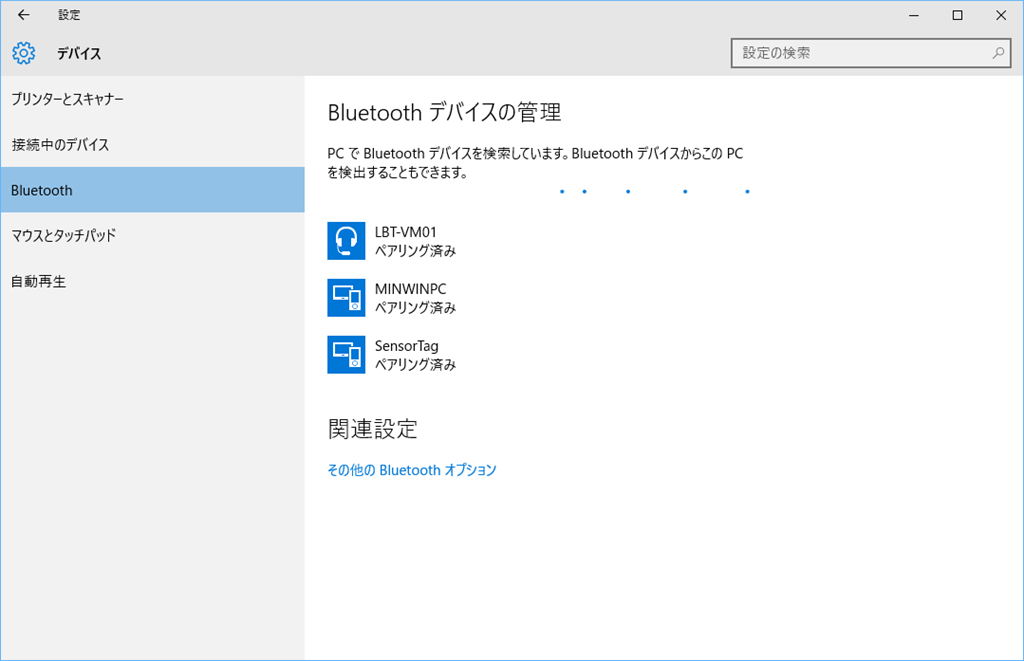Click the settings gear icon
The height and width of the screenshot is (661, 1024).
click(24, 53)
